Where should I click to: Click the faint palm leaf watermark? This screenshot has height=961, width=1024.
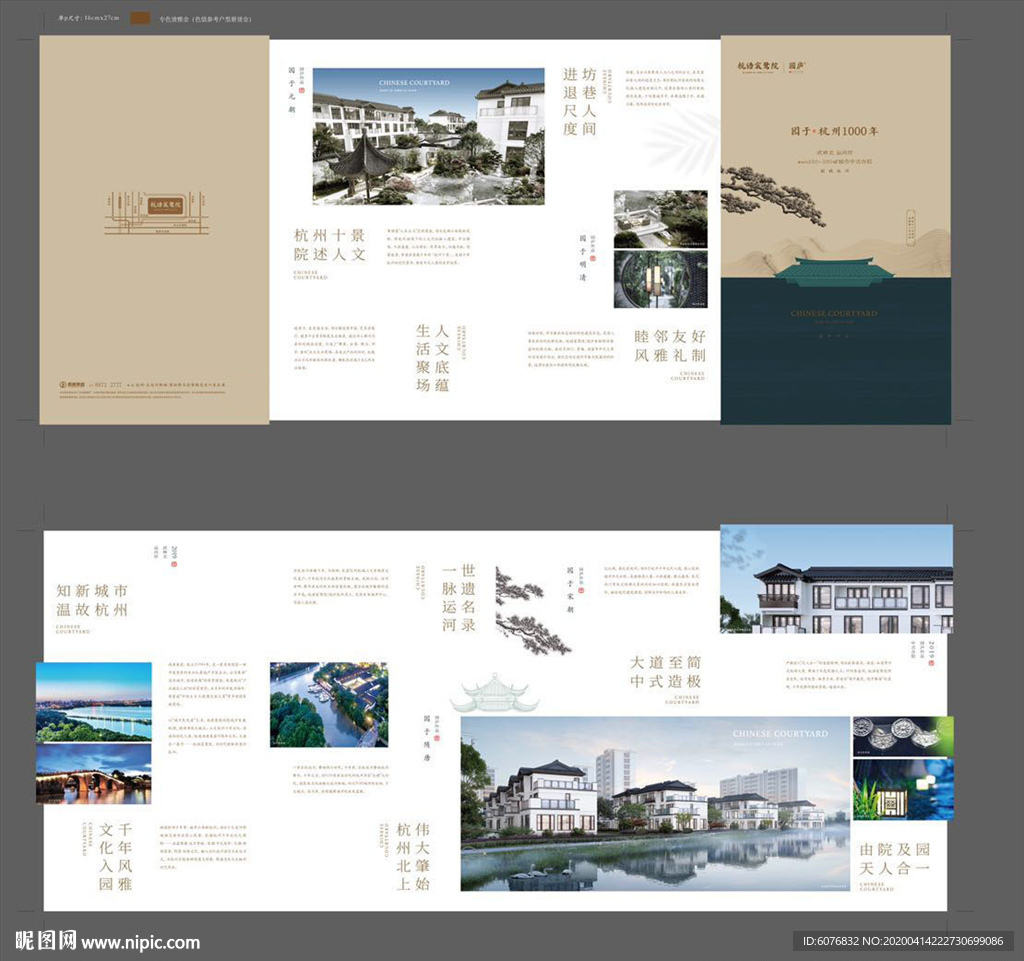(x=683, y=141)
